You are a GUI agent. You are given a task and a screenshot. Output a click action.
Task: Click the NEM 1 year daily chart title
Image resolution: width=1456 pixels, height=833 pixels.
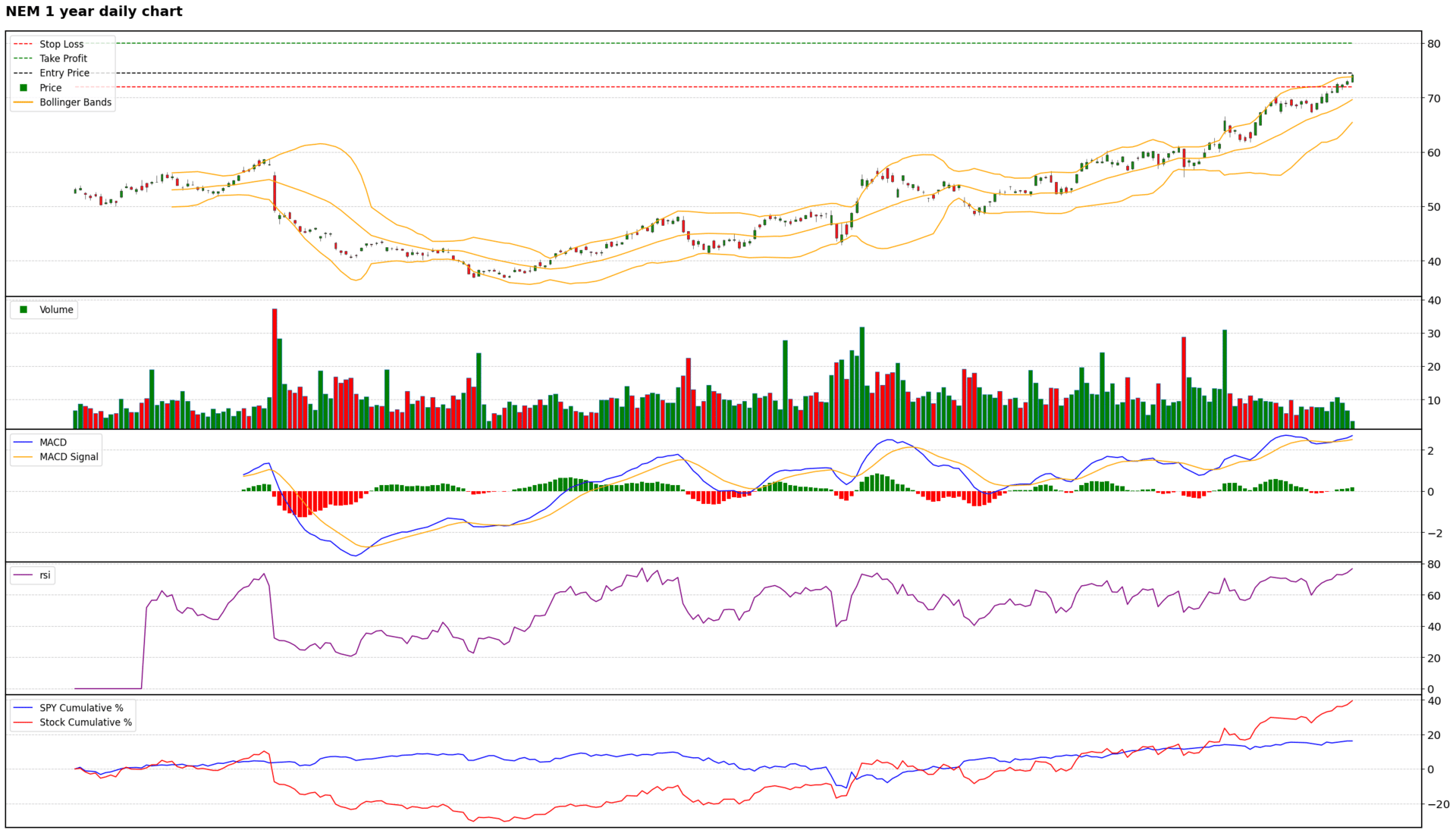click(x=94, y=11)
